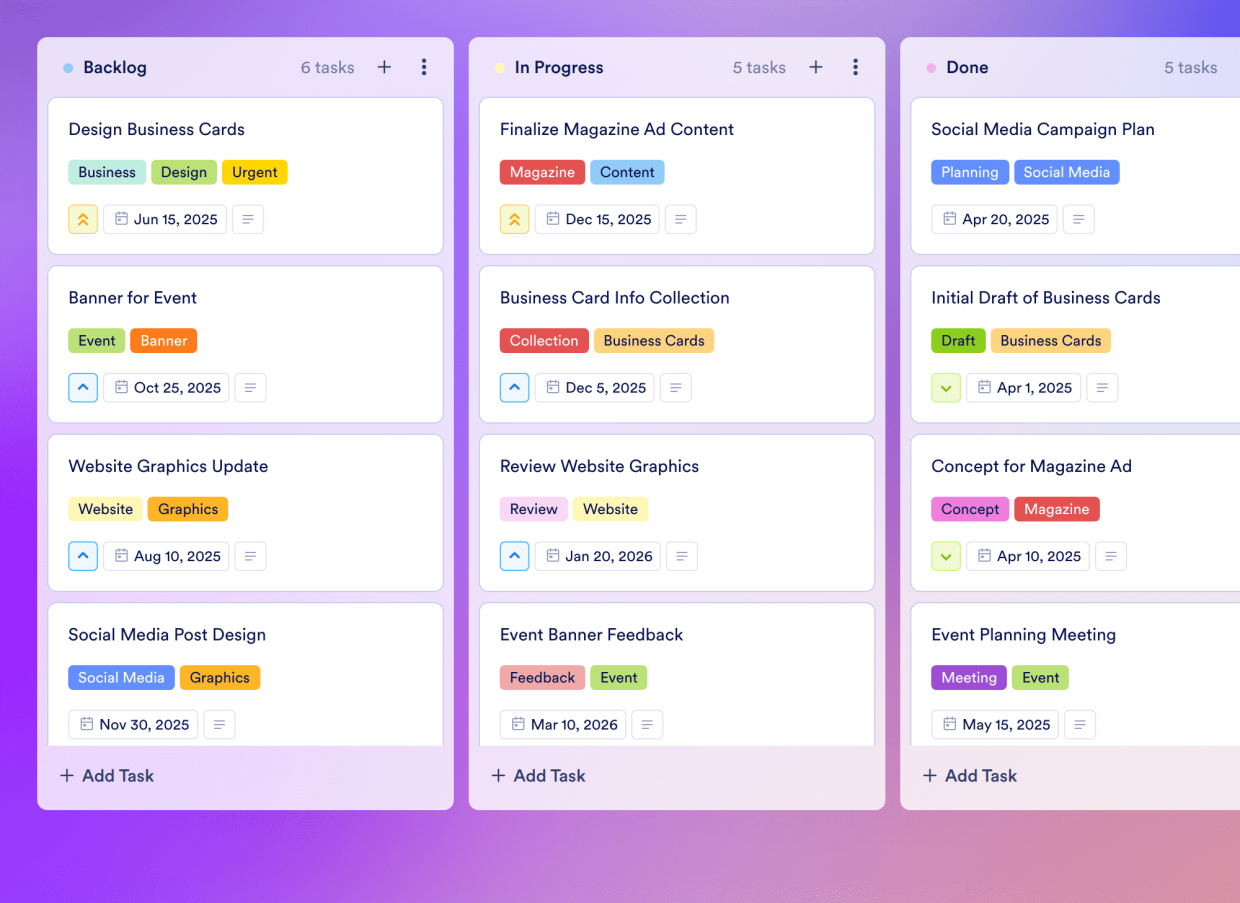This screenshot has height=903, width=1240.
Task: Open the Website Graphics Update task title
Action: (x=168, y=466)
